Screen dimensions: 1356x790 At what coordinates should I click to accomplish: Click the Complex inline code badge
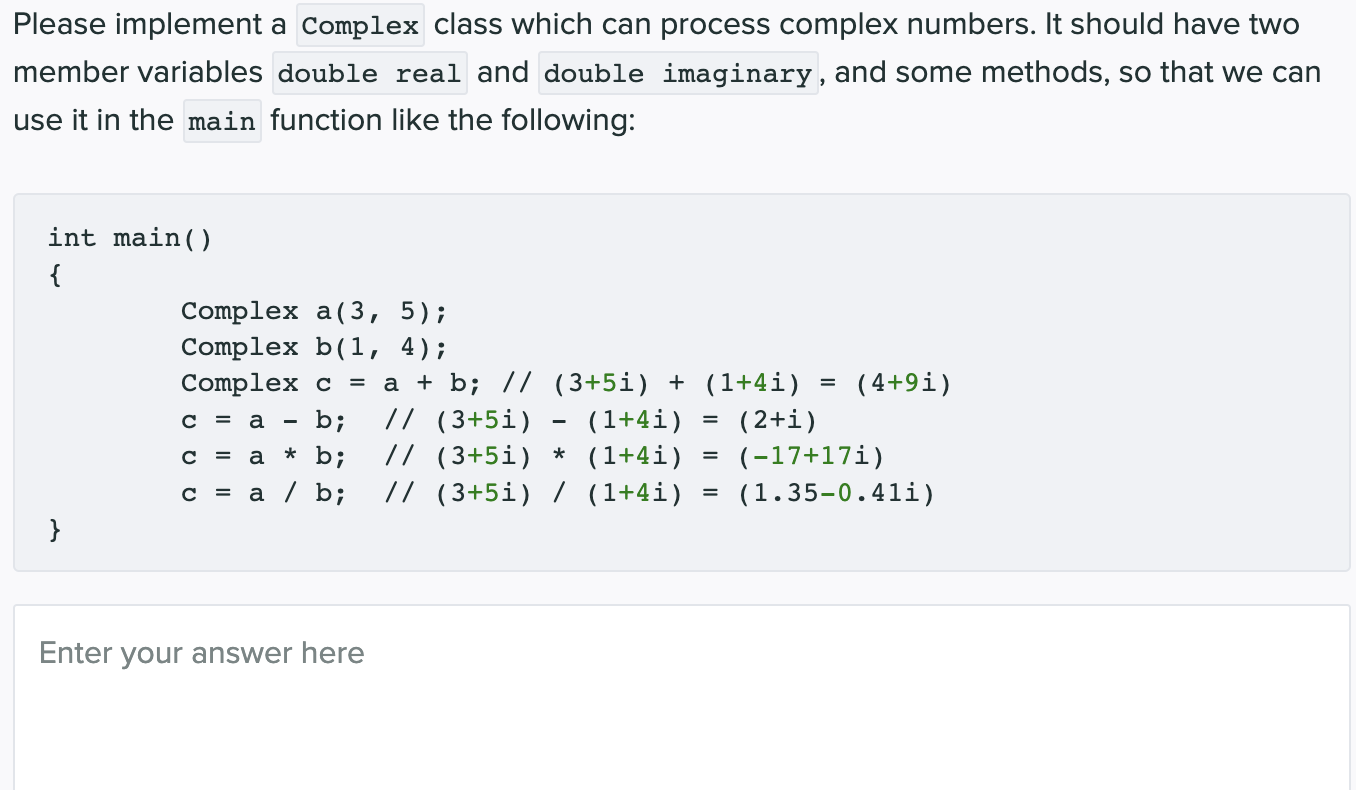tap(359, 24)
